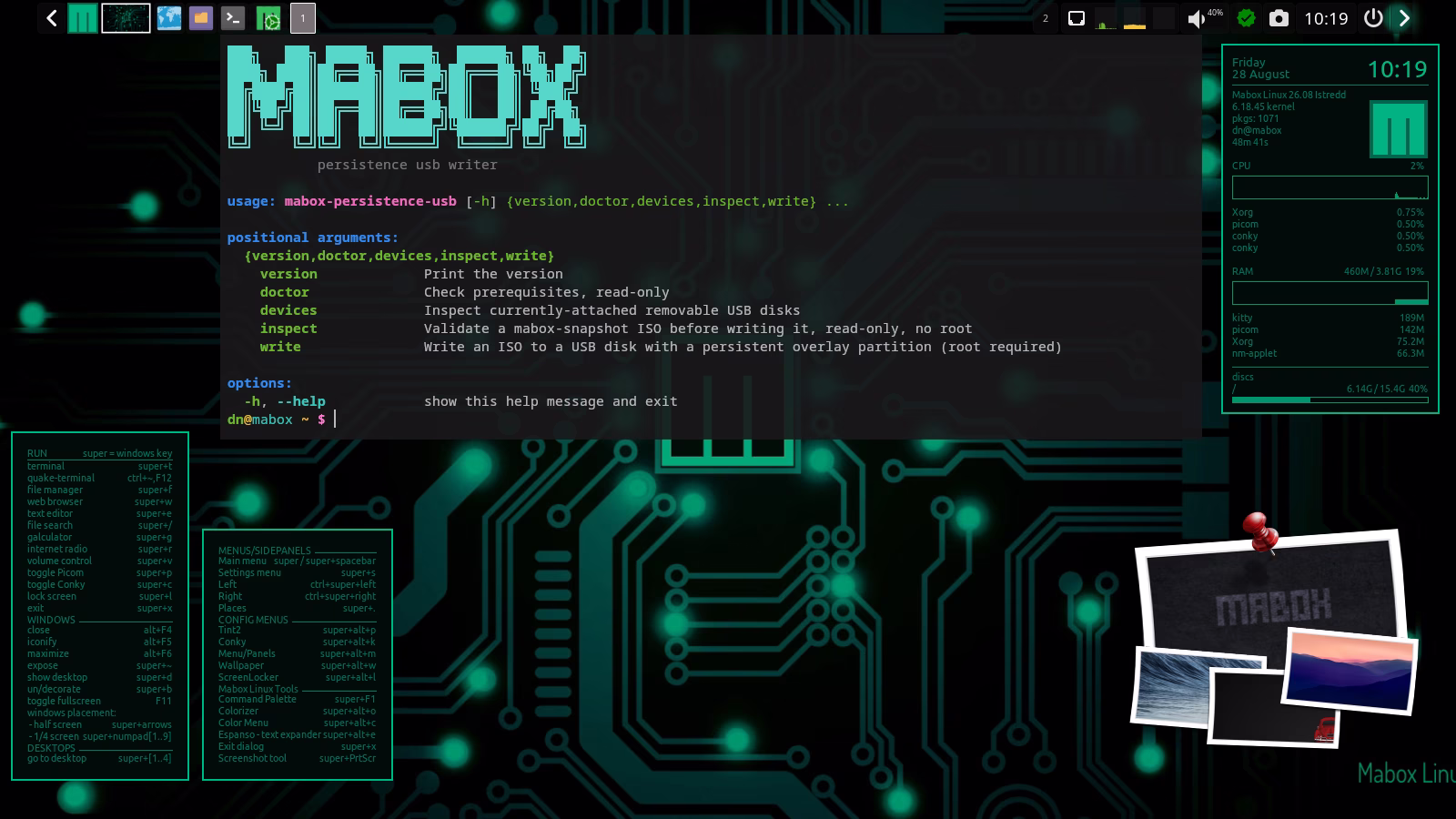Open the file manager folder icon
This screenshot has height=819, width=1456.
click(201, 18)
